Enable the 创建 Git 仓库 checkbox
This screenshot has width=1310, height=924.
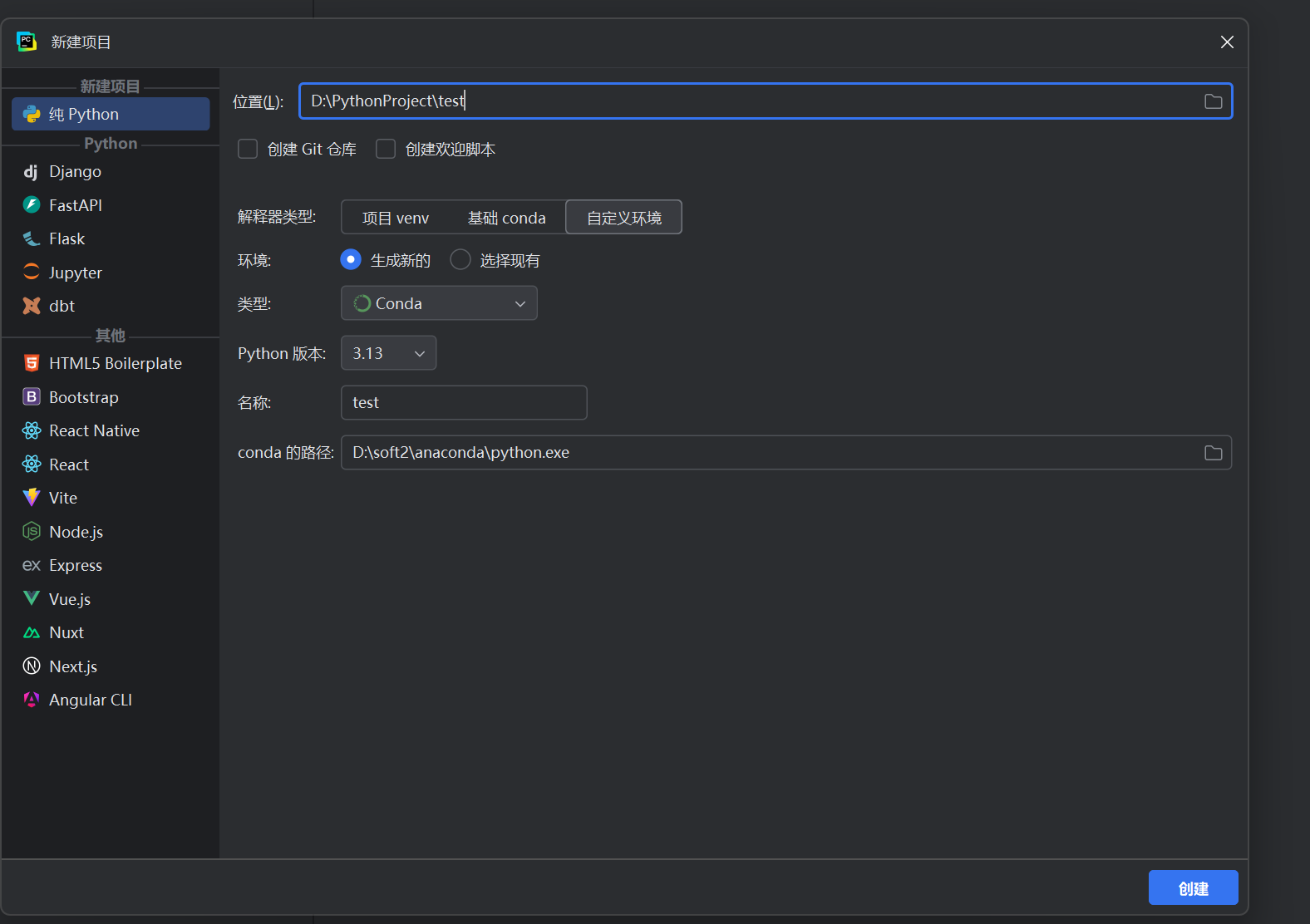point(248,149)
